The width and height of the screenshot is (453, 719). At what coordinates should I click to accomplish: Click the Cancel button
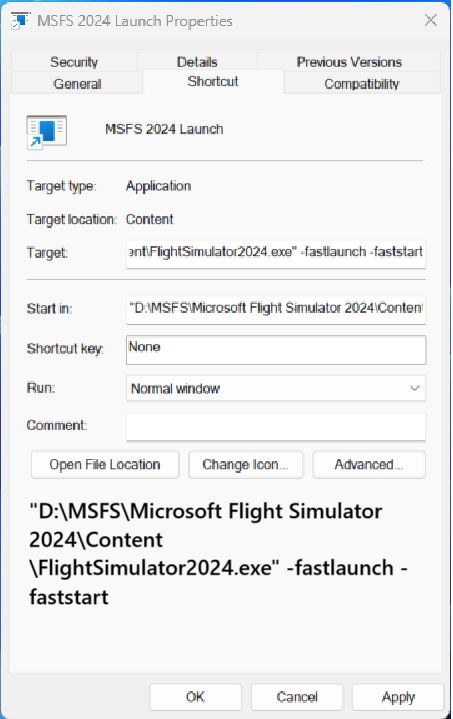coord(297,697)
